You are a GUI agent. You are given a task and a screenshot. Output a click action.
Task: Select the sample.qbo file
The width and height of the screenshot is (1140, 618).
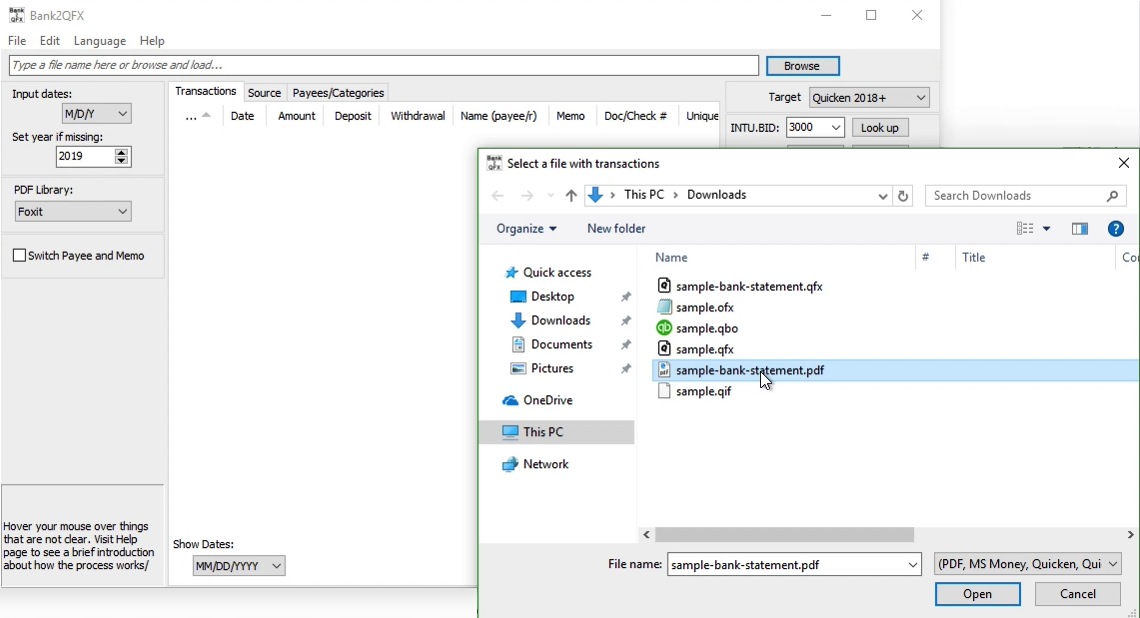(x=697, y=329)
